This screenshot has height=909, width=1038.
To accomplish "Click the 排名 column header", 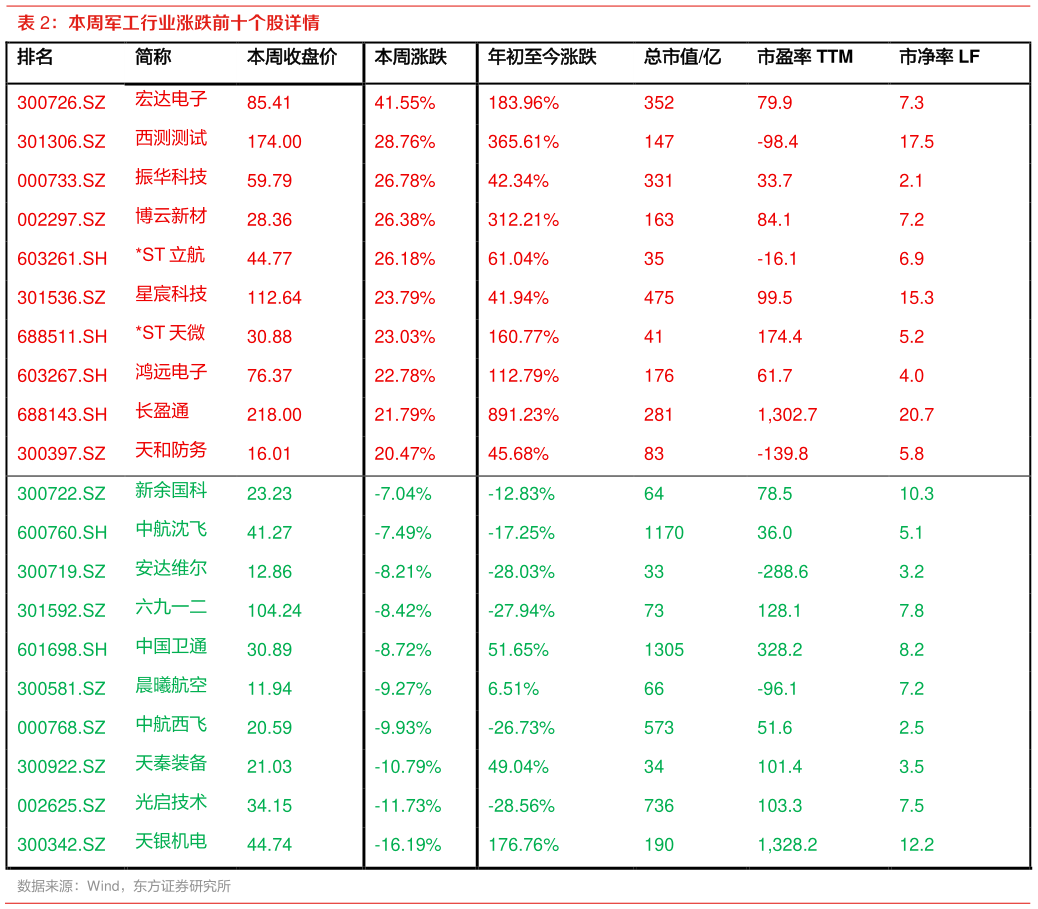I will [x=34, y=58].
